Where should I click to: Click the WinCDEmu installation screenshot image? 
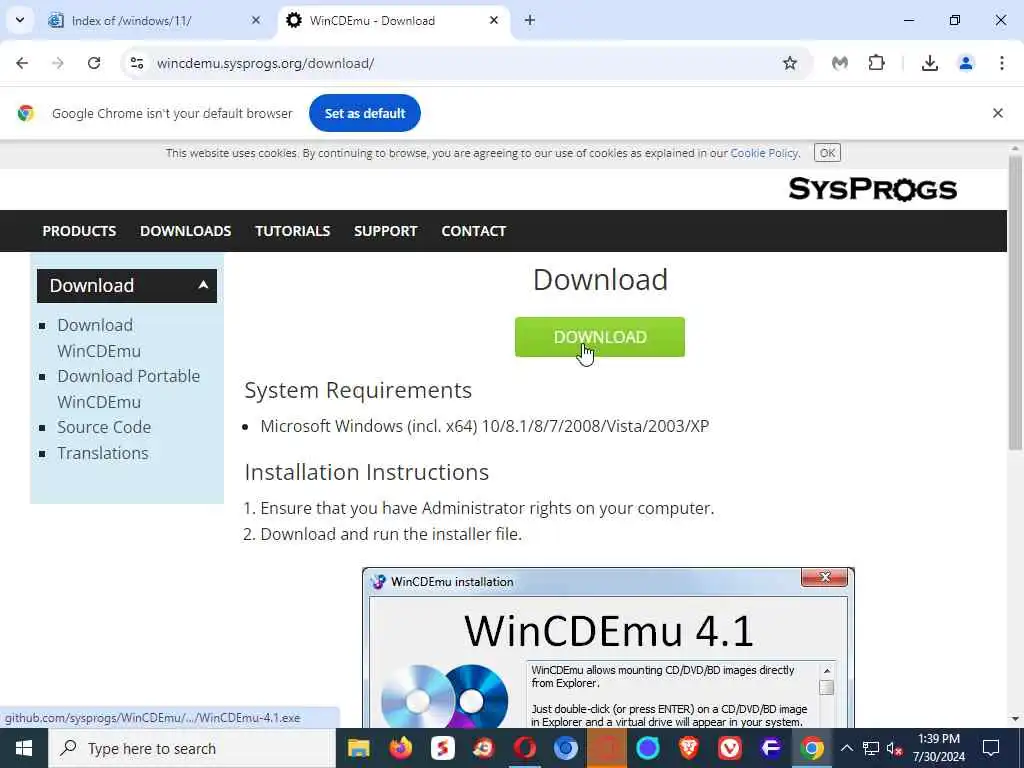tap(608, 648)
